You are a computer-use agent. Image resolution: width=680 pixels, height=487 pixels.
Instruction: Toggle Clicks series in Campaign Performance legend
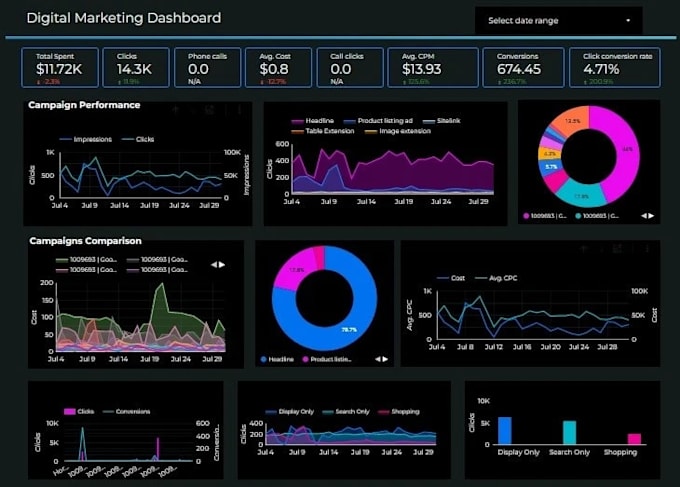(138, 139)
